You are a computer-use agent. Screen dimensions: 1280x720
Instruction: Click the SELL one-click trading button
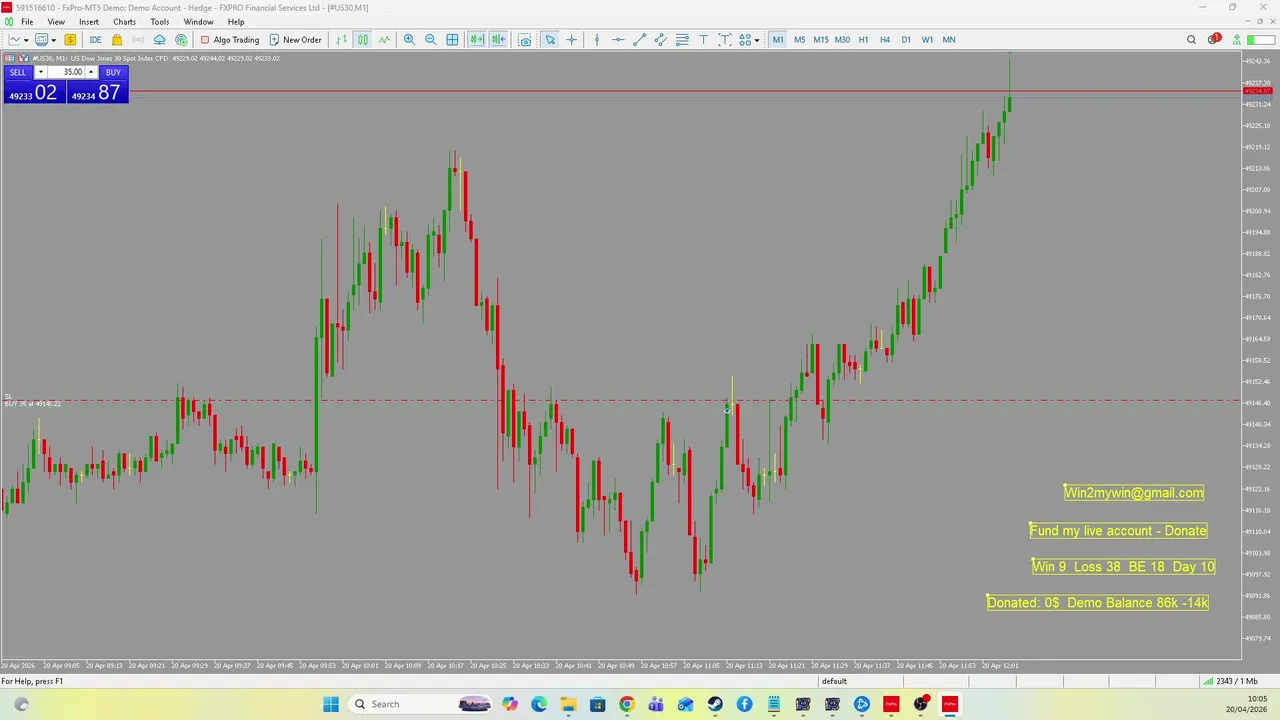pyautogui.click(x=18, y=72)
